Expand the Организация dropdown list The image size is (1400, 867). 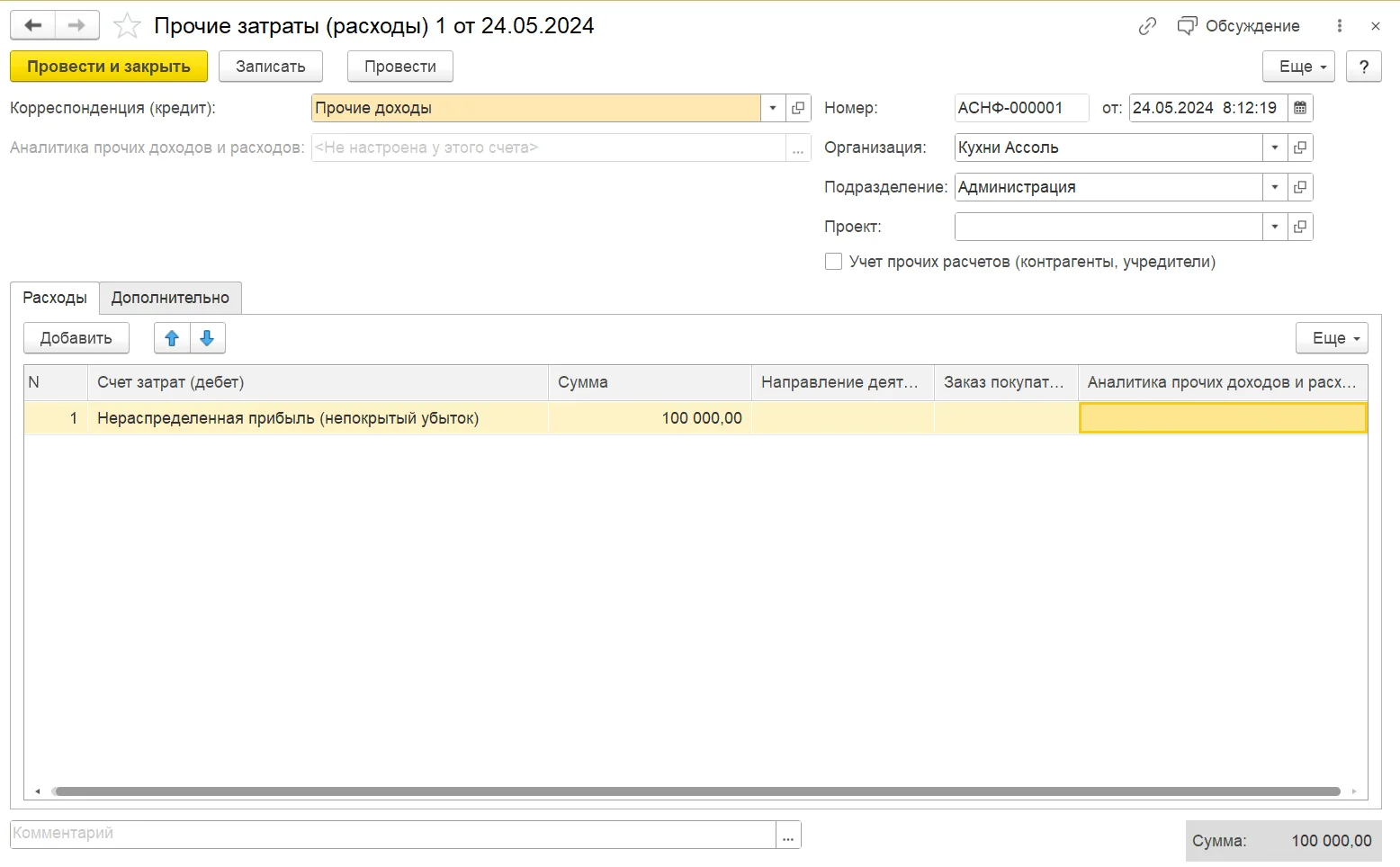pos(1275,147)
